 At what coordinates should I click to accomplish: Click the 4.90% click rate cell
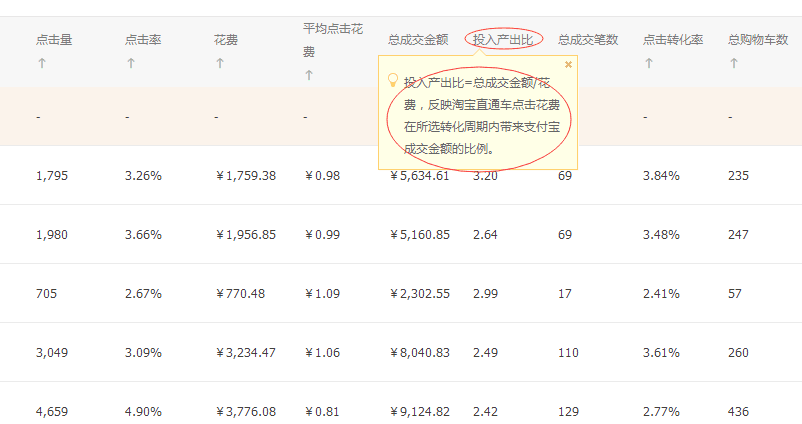point(143,411)
